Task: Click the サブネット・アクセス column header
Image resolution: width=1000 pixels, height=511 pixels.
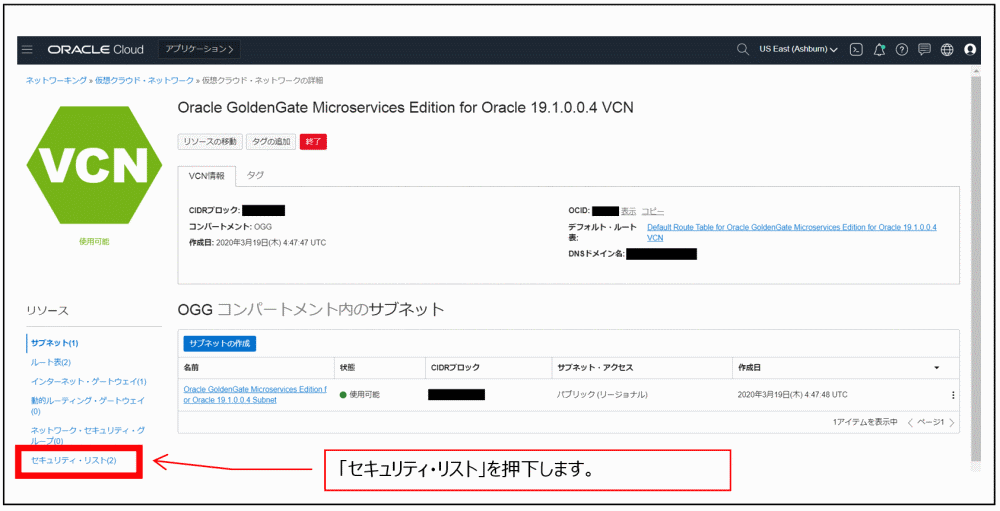Action: pos(595,368)
